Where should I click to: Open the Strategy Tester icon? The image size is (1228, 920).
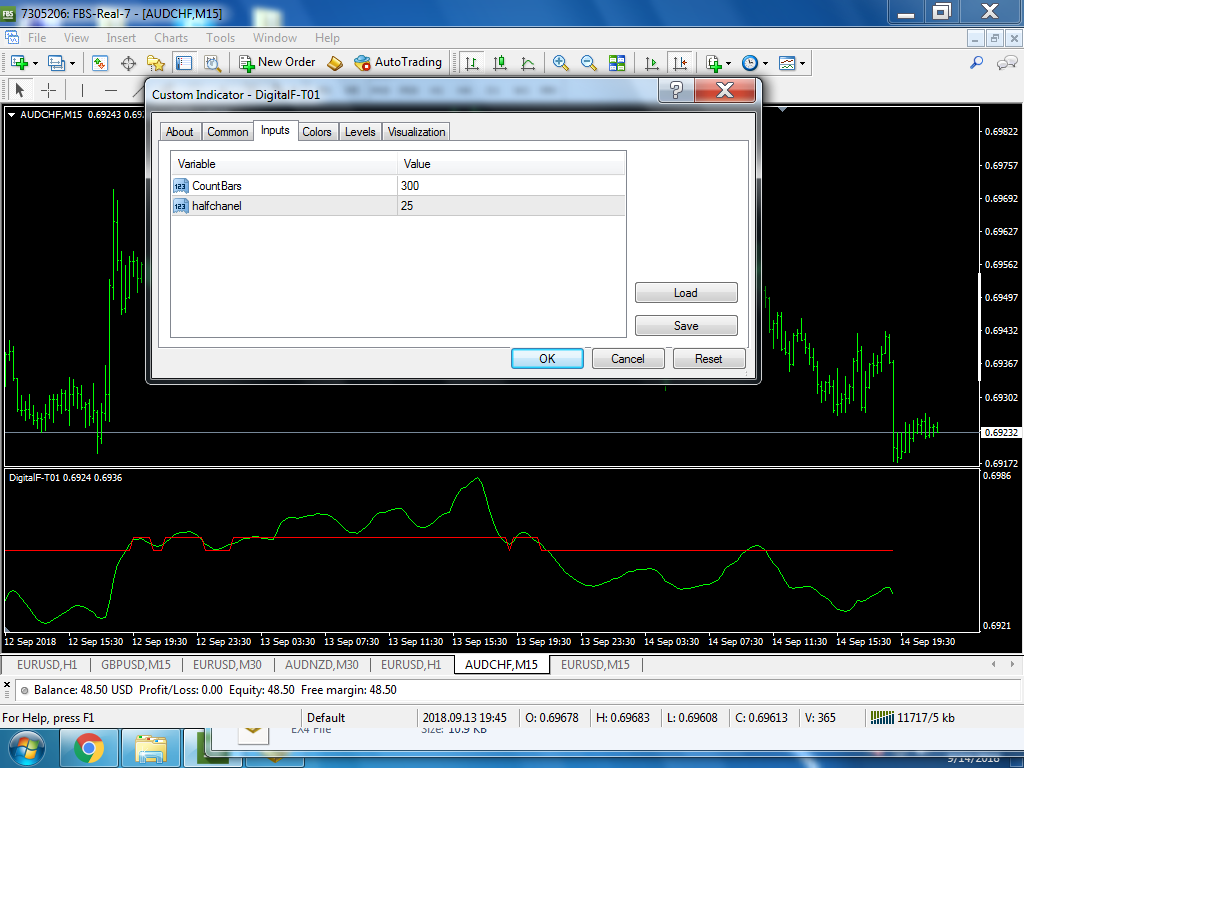[211, 62]
